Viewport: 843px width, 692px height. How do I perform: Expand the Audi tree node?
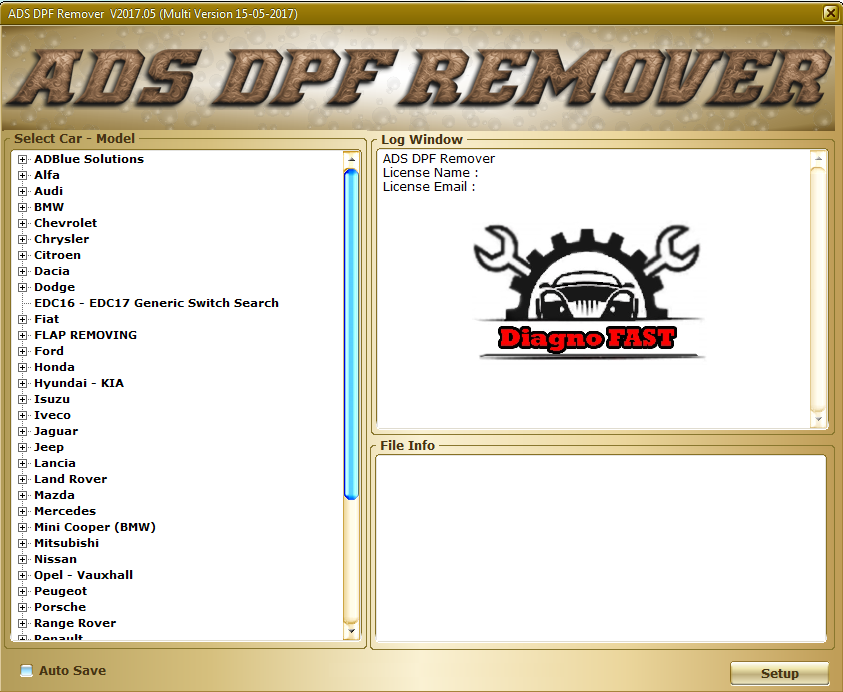[23, 191]
